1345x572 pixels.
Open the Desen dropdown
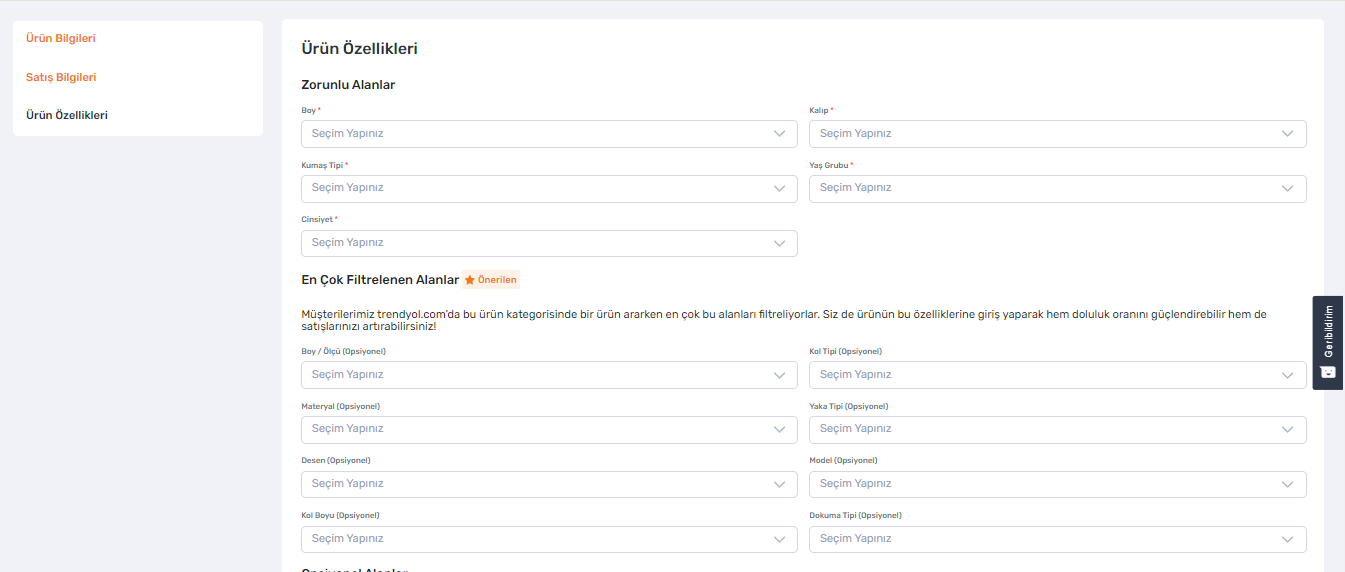point(549,484)
